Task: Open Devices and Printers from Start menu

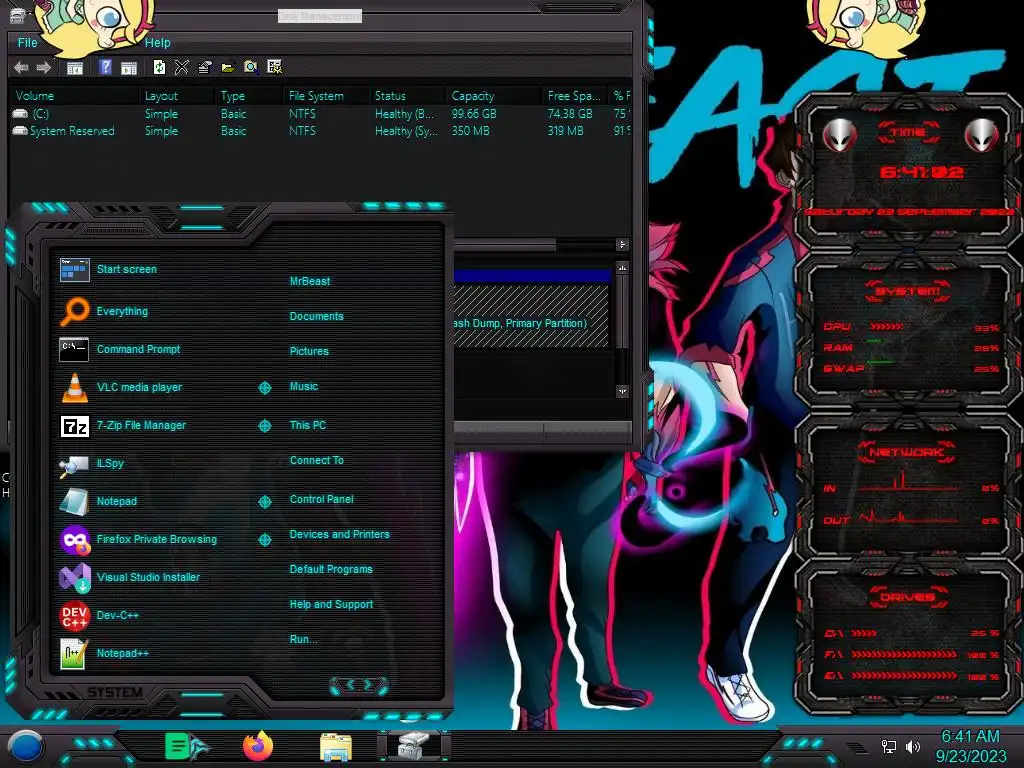Action: (340, 534)
